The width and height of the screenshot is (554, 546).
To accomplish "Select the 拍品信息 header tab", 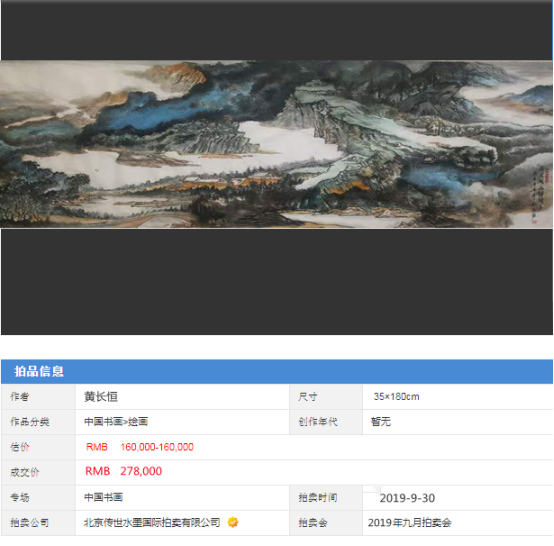I will (x=39, y=371).
